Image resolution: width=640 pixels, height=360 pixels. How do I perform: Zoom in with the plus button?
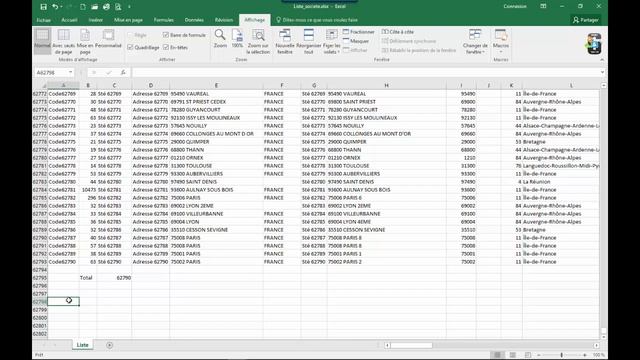click(x=585, y=355)
